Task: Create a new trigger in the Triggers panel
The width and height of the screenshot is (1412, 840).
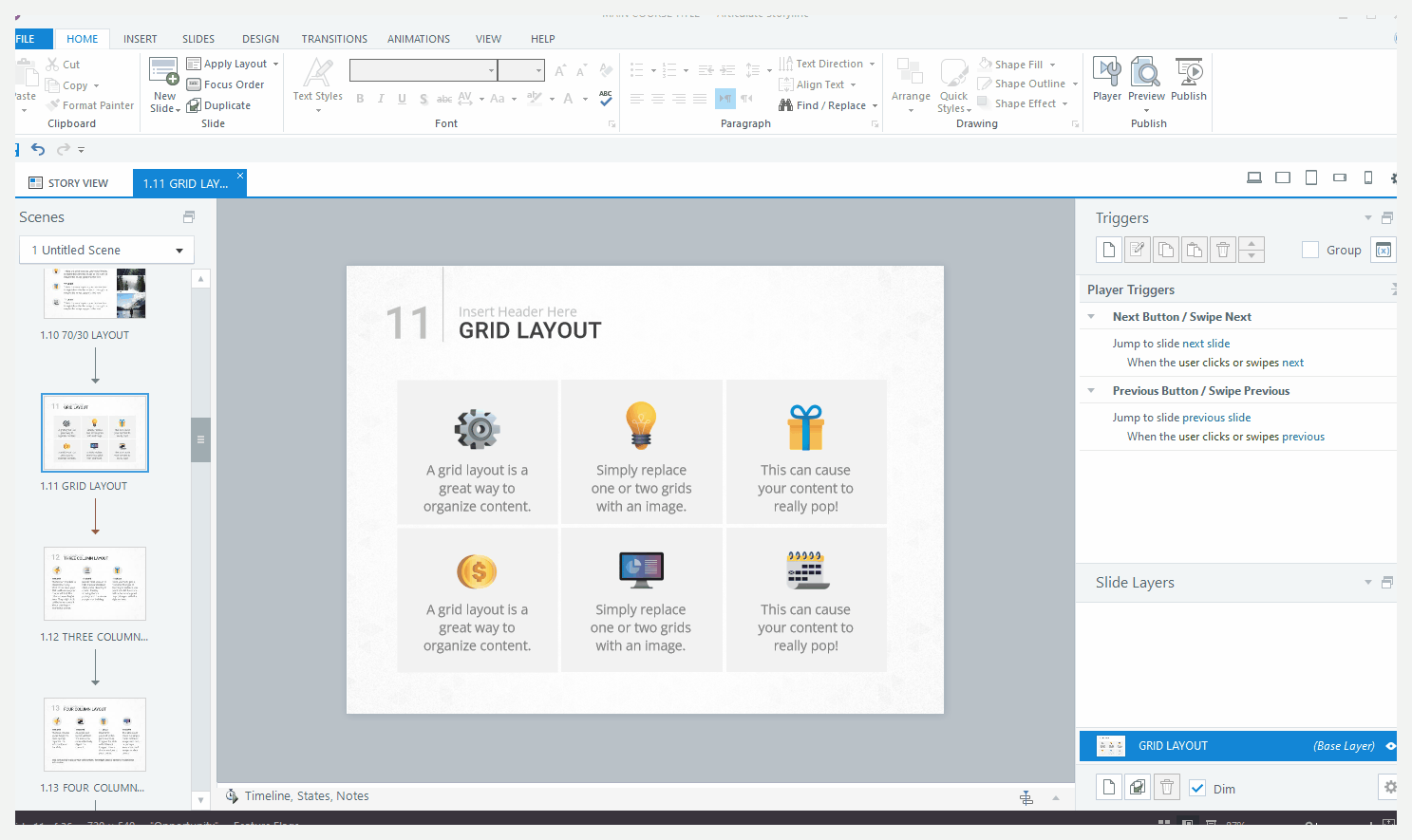Action: point(1109,250)
